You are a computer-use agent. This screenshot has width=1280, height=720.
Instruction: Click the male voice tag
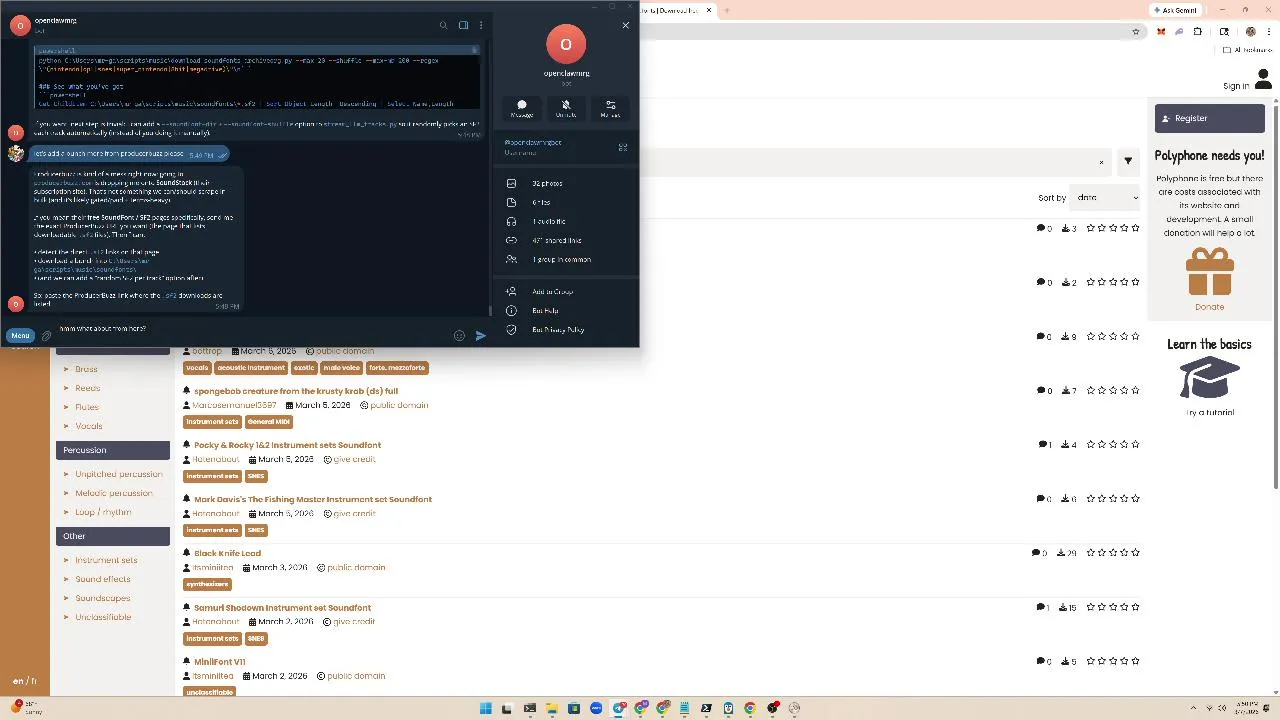click(x=341, y=368)
